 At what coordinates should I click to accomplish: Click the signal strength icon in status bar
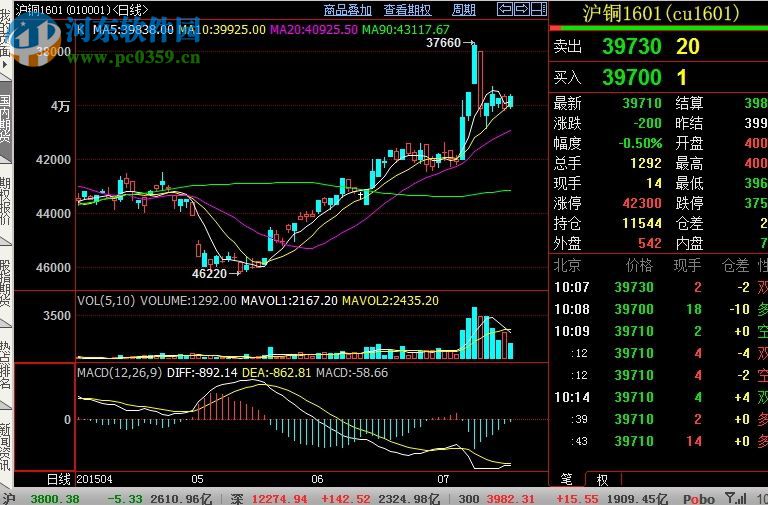[x=735, y=498]
